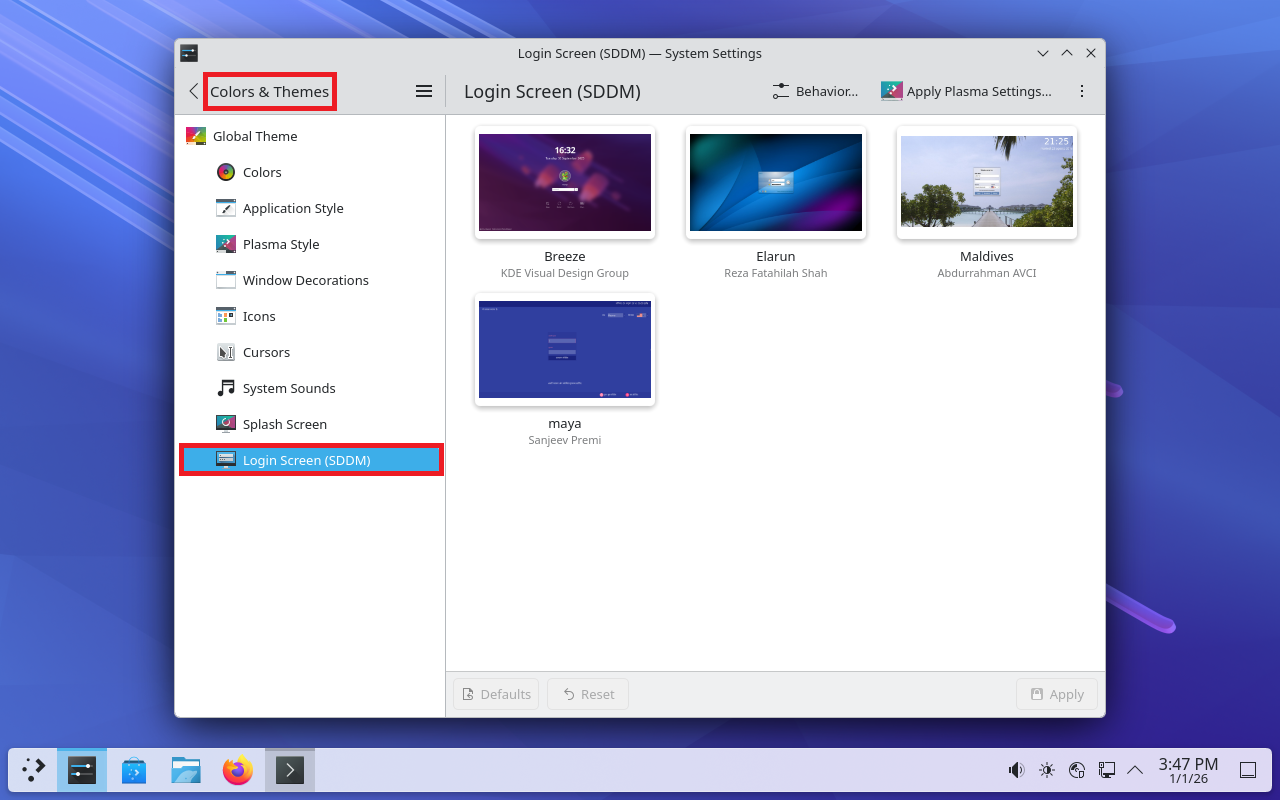Image resolution: width=1280 pixels, height=800 pixels.
Task: Open the Cursors settings page
Action: pyautogui.click(x=266, y=352)
